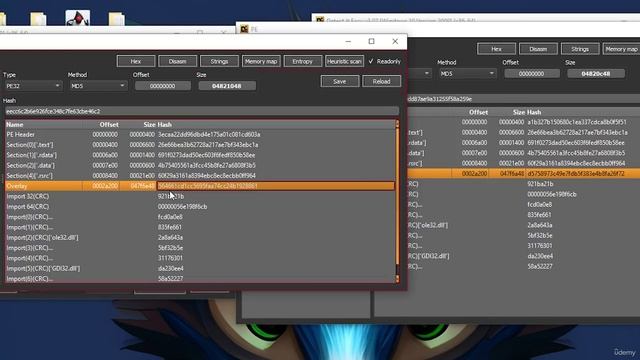Select the Section(2)['.data'] row

(200, 165)
